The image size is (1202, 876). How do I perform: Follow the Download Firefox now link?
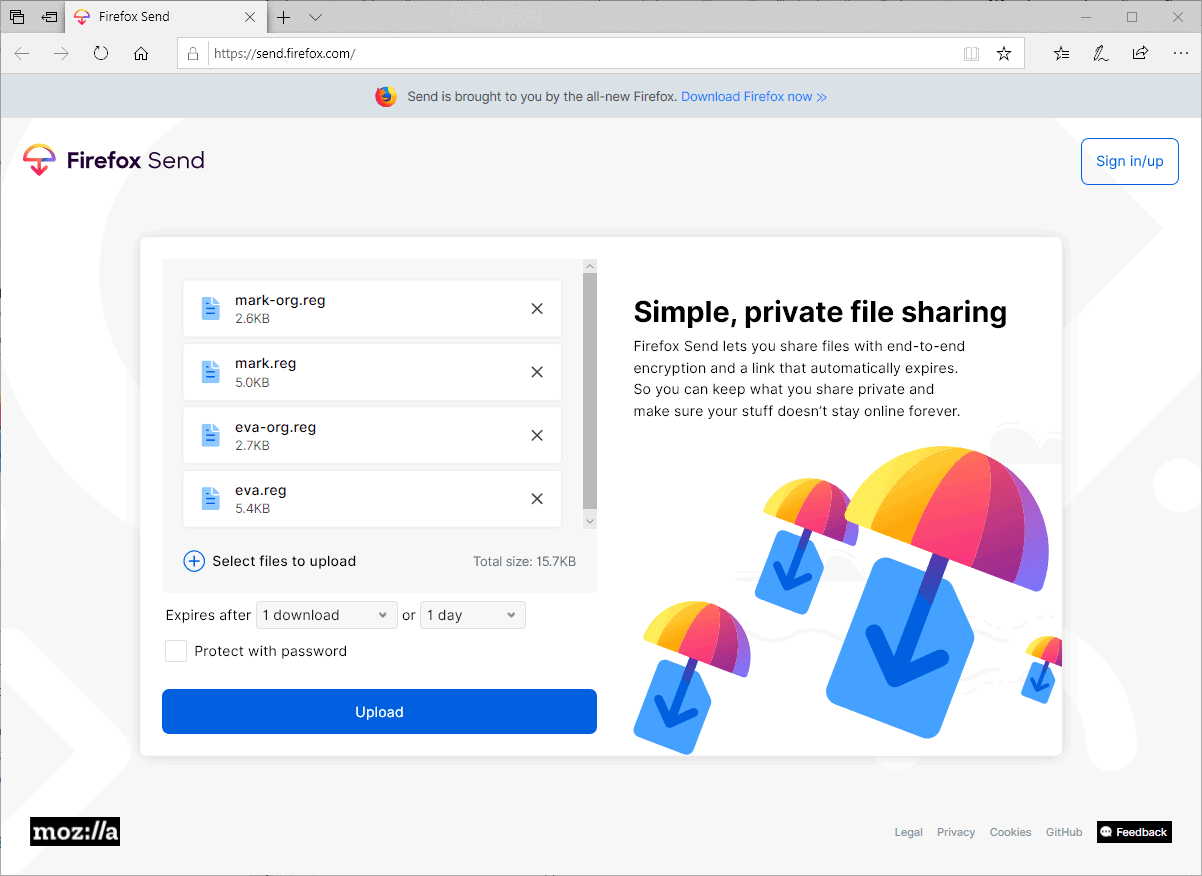(x=748, y=96)
